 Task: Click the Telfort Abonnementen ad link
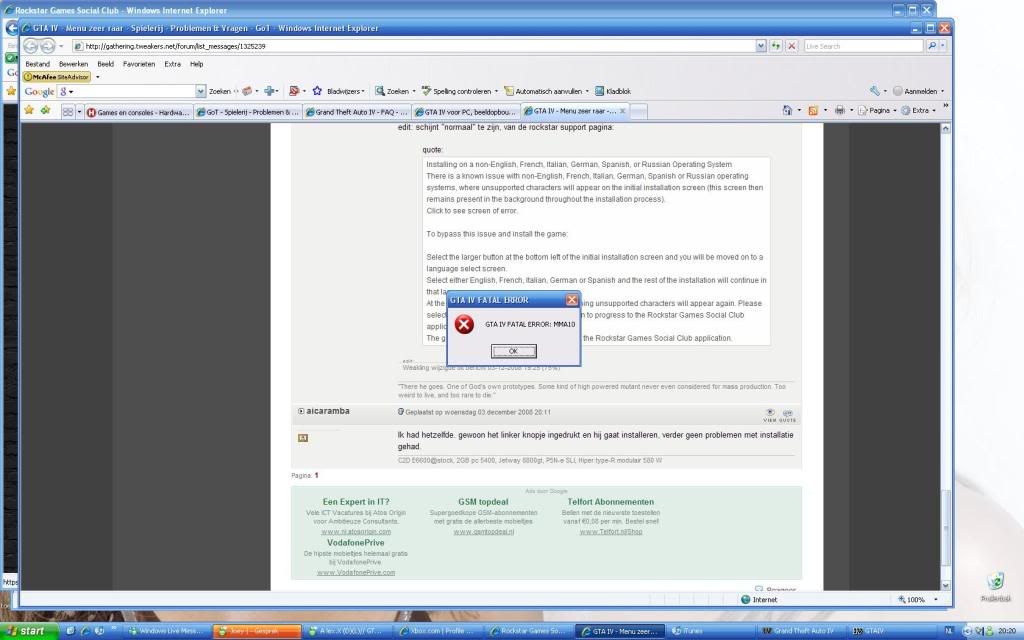tap(610, 502)
